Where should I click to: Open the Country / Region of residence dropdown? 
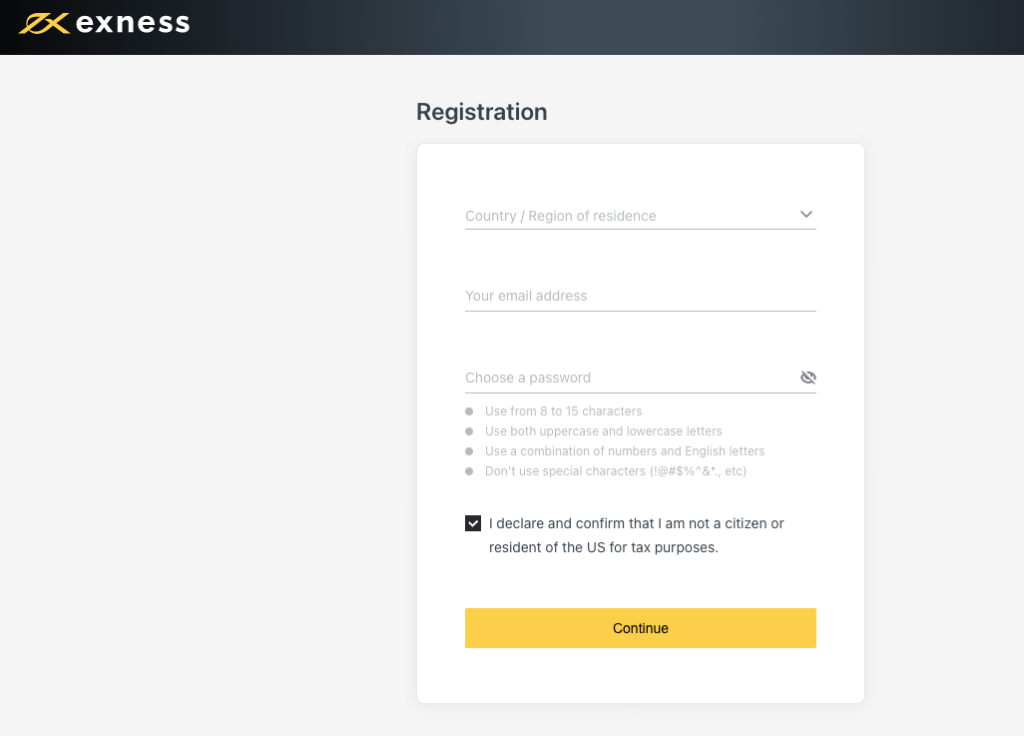[x=640, y=215]
